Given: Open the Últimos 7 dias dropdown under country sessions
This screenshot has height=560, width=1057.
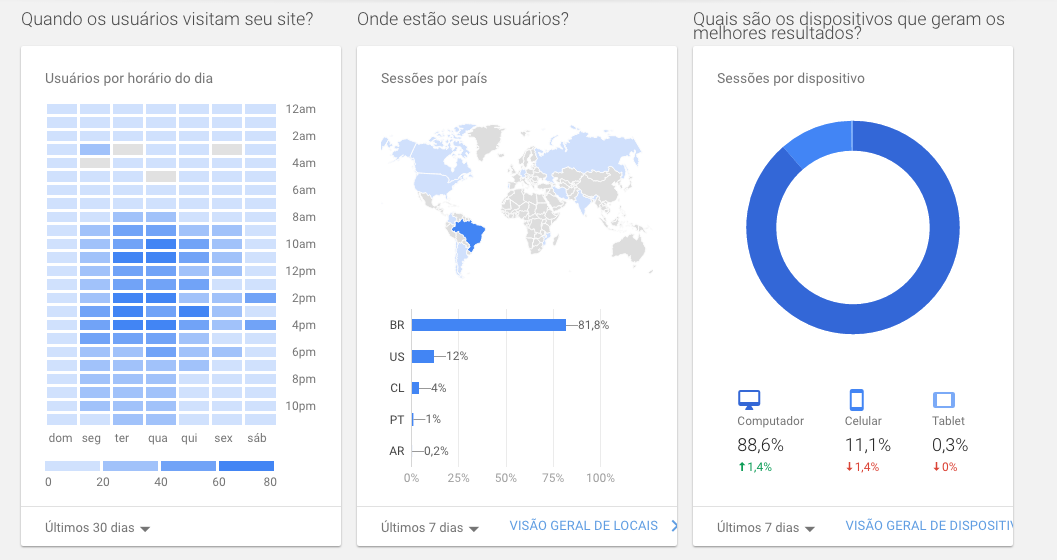Looking at the screenshot, I should tap(430, 527).
